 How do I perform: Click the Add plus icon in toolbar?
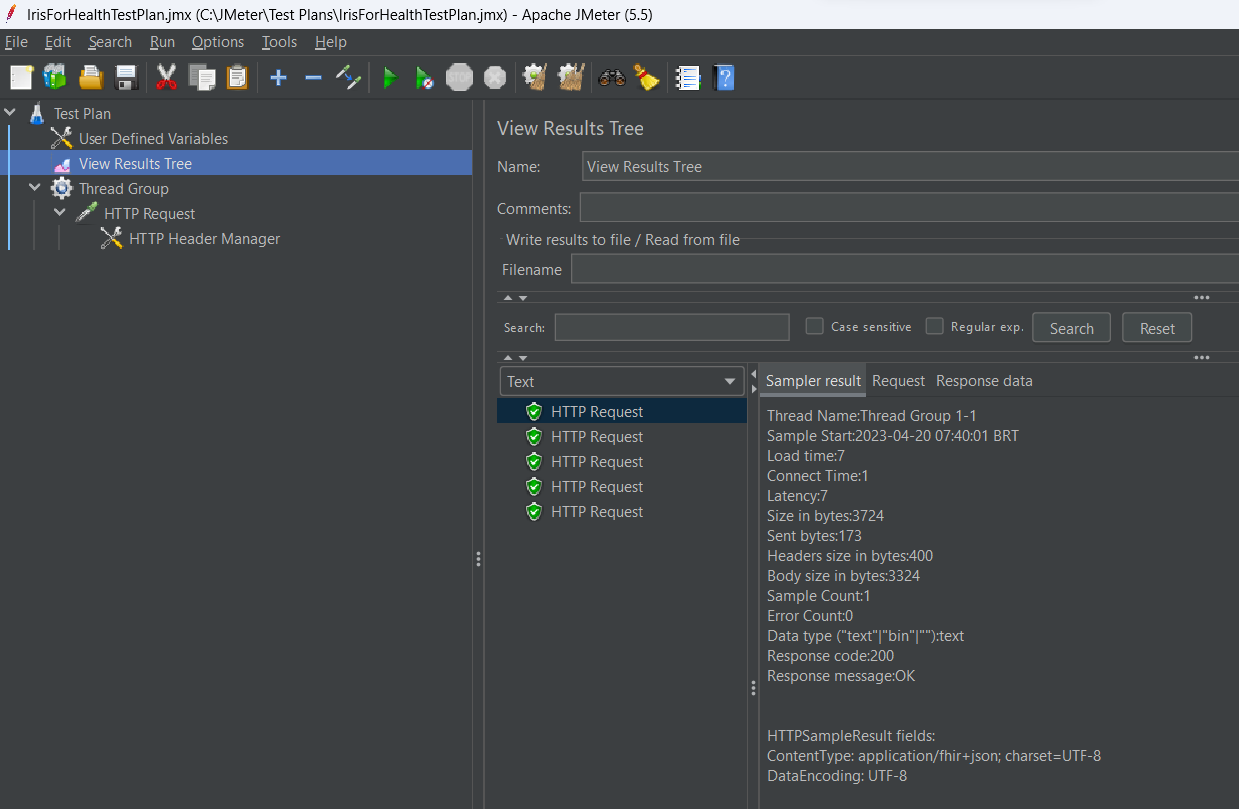(278, 78)
